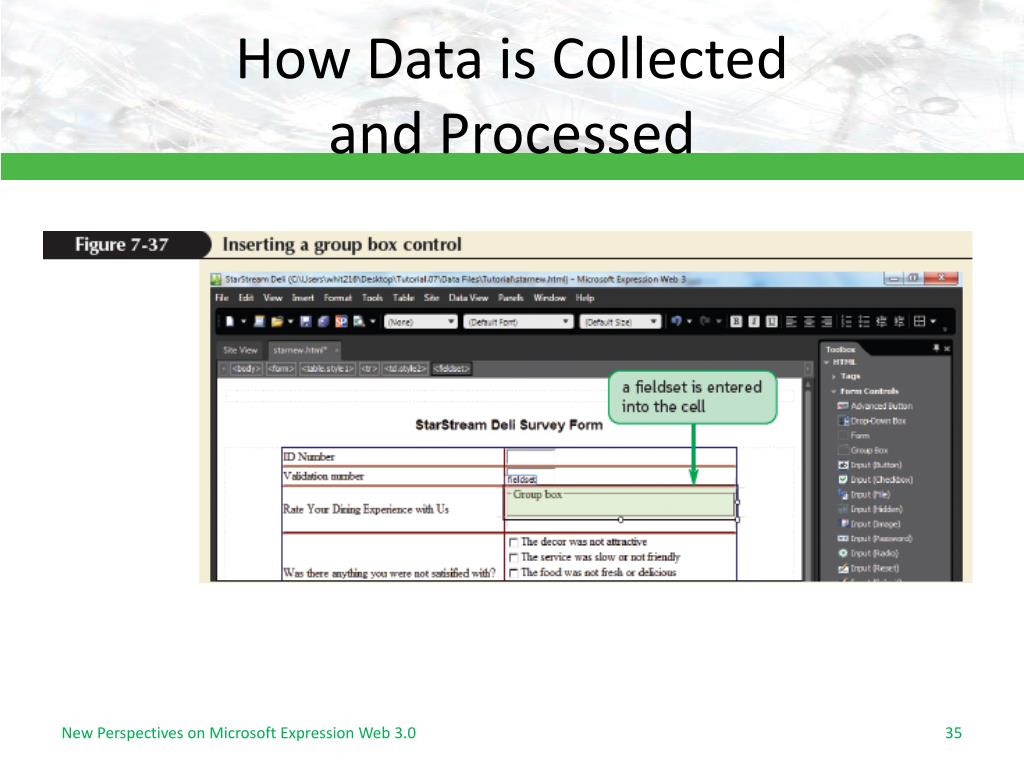Click the <body> tag selector
This screenshot has width=1024, height=768.
tap(246, 369)
